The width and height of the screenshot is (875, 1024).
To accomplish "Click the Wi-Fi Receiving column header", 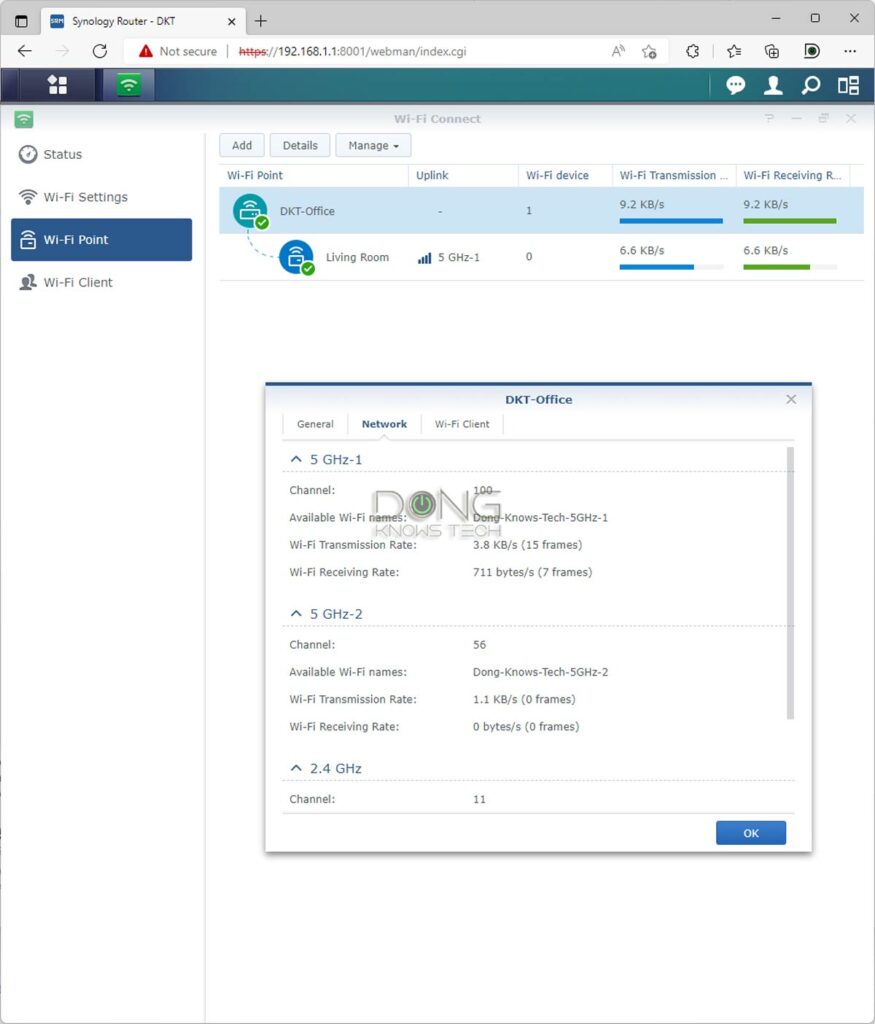I will (x=792, y=175).
